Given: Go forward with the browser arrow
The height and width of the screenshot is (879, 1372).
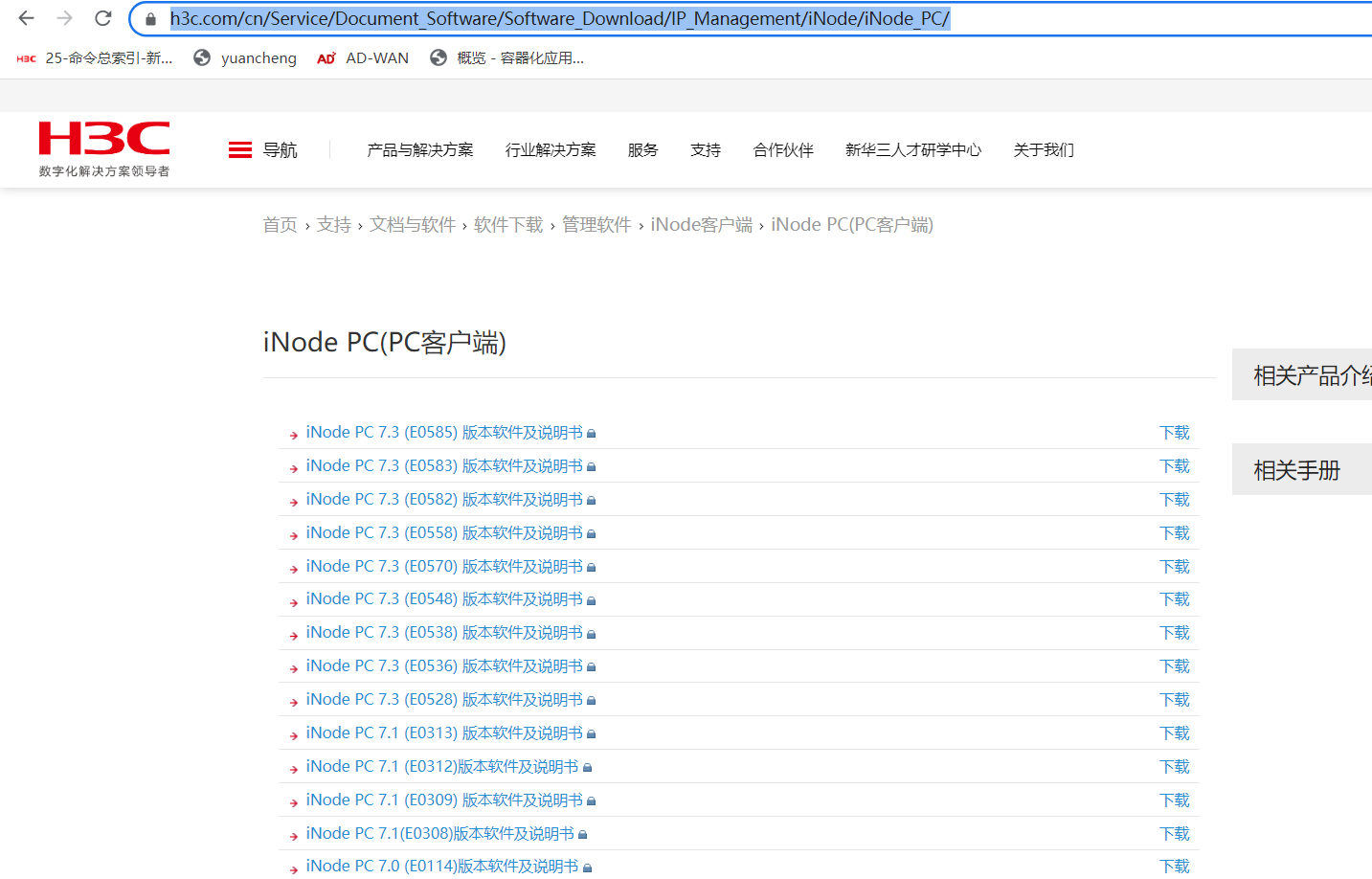Looking at the screenshot, I should pos(64,18).
